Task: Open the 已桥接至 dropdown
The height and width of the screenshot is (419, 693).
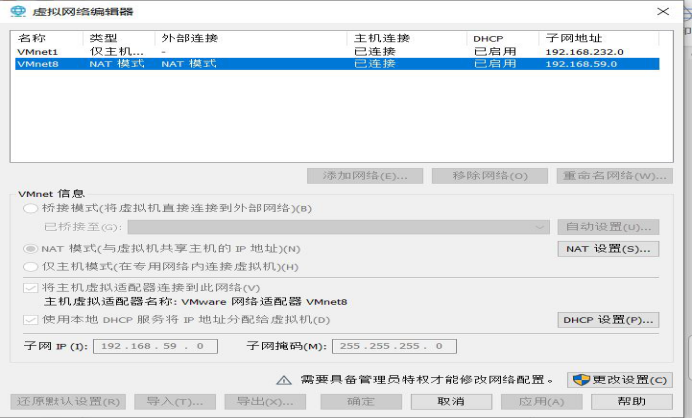Action: (339, 227)
